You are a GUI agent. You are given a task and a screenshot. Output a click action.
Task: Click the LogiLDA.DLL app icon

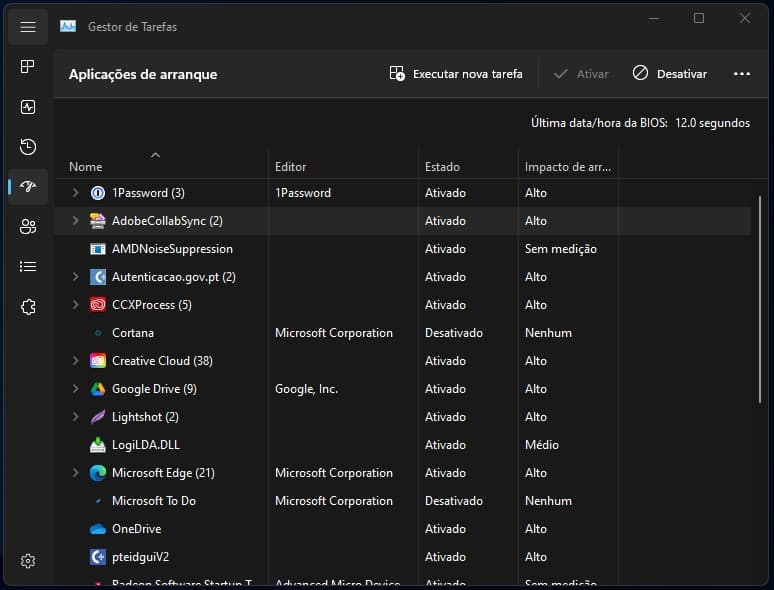(x=98, y=445)
